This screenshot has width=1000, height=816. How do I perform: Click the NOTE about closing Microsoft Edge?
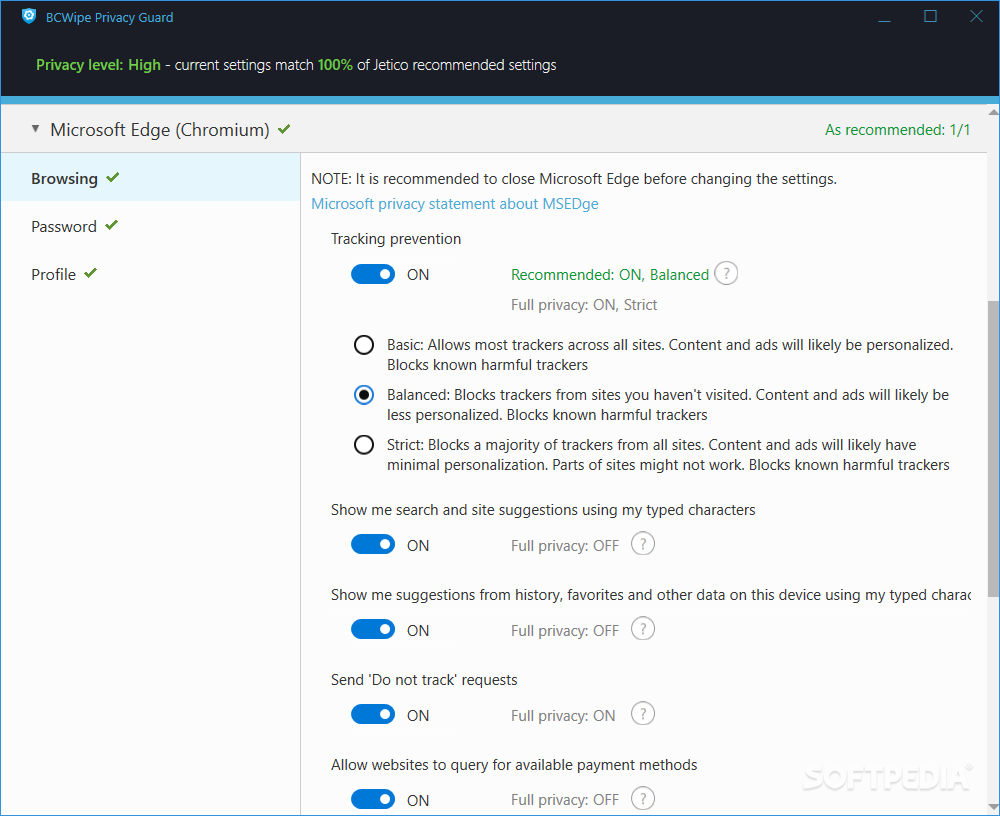coord(574,179)
